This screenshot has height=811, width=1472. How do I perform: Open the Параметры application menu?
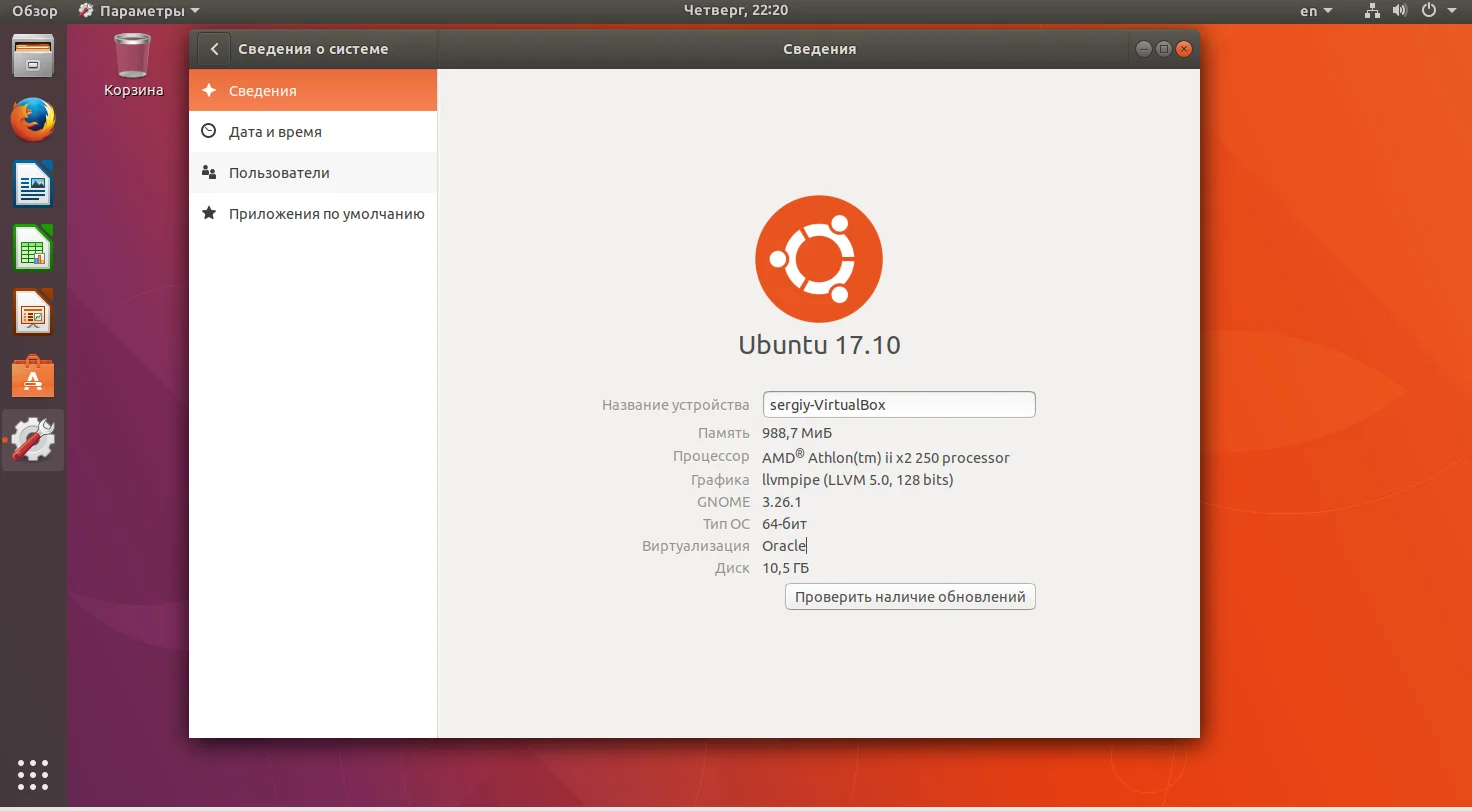[x=138, y=11]
